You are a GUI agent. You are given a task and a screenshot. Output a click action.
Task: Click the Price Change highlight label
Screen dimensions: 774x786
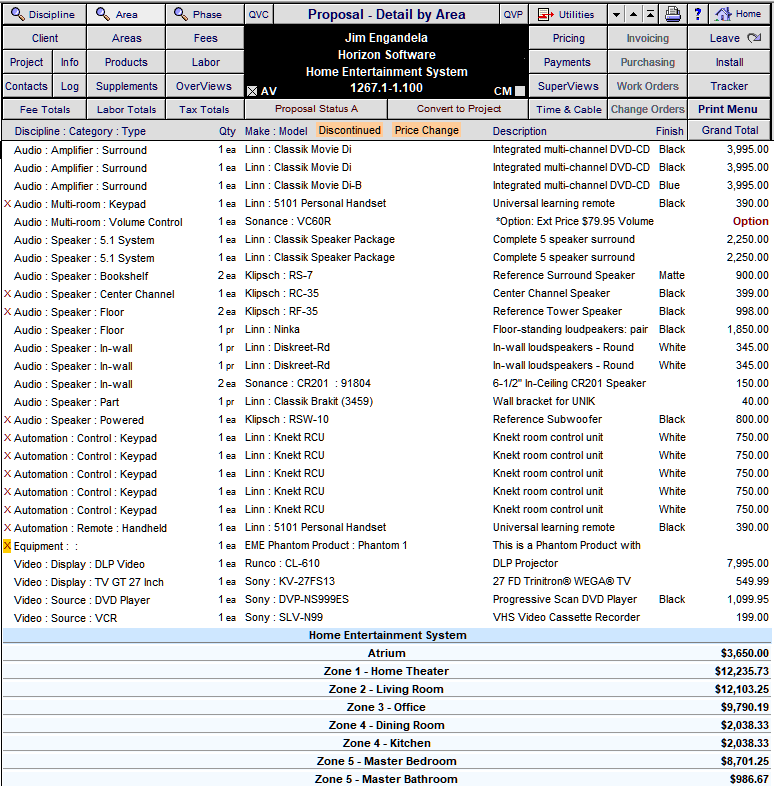[x=427, y=130]
